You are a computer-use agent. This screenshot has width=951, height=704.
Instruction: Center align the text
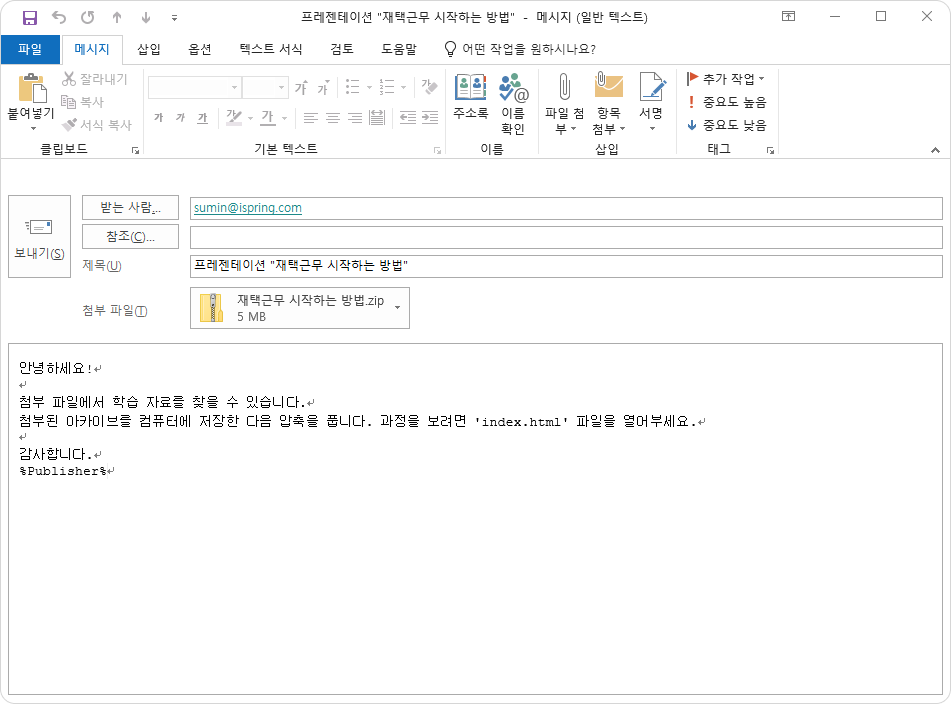click(332, 118)
